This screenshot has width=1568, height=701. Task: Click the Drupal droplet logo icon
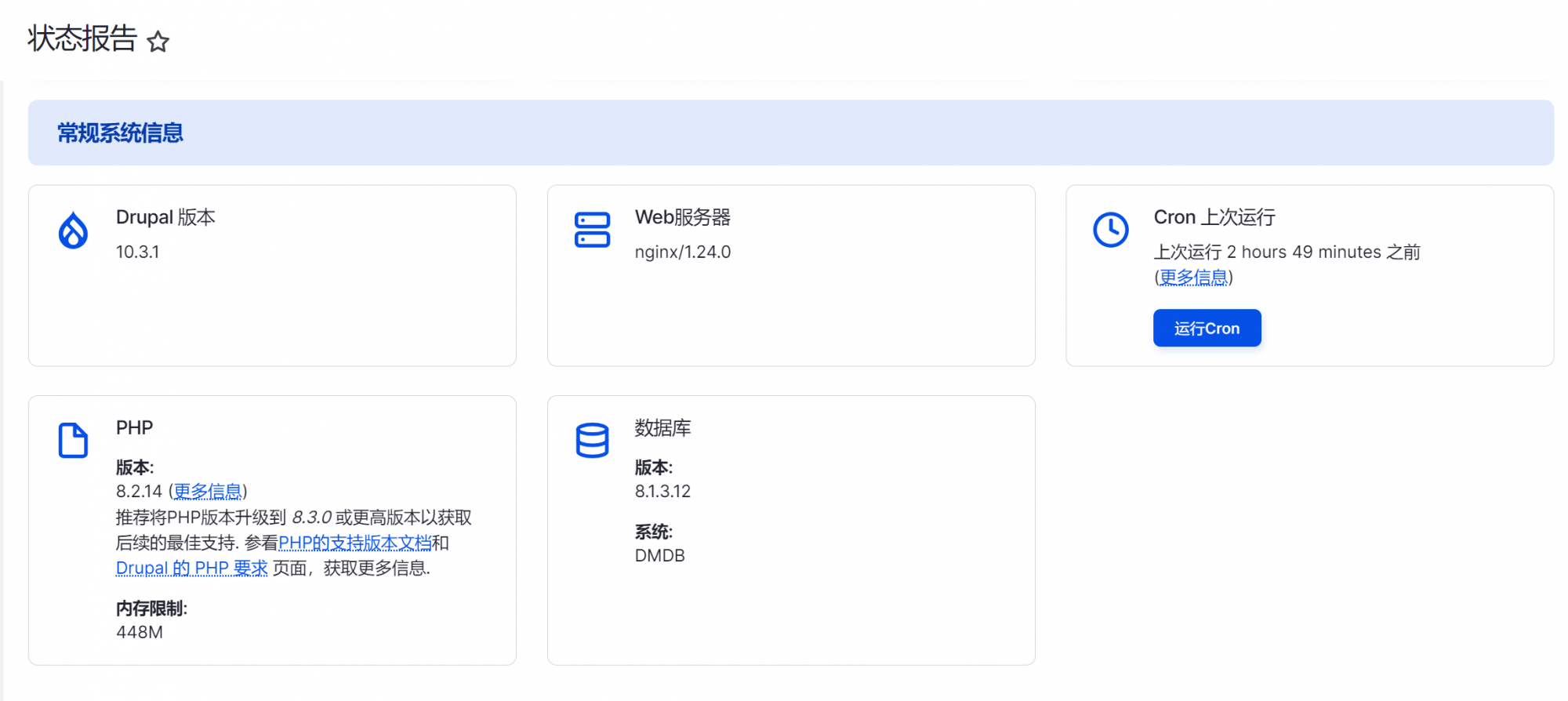click(73, 231)
